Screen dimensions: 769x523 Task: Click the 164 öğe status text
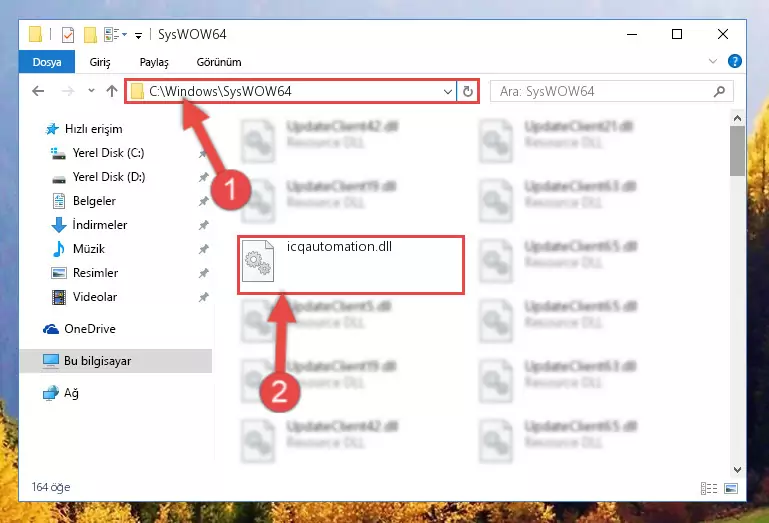coord(51,488)
